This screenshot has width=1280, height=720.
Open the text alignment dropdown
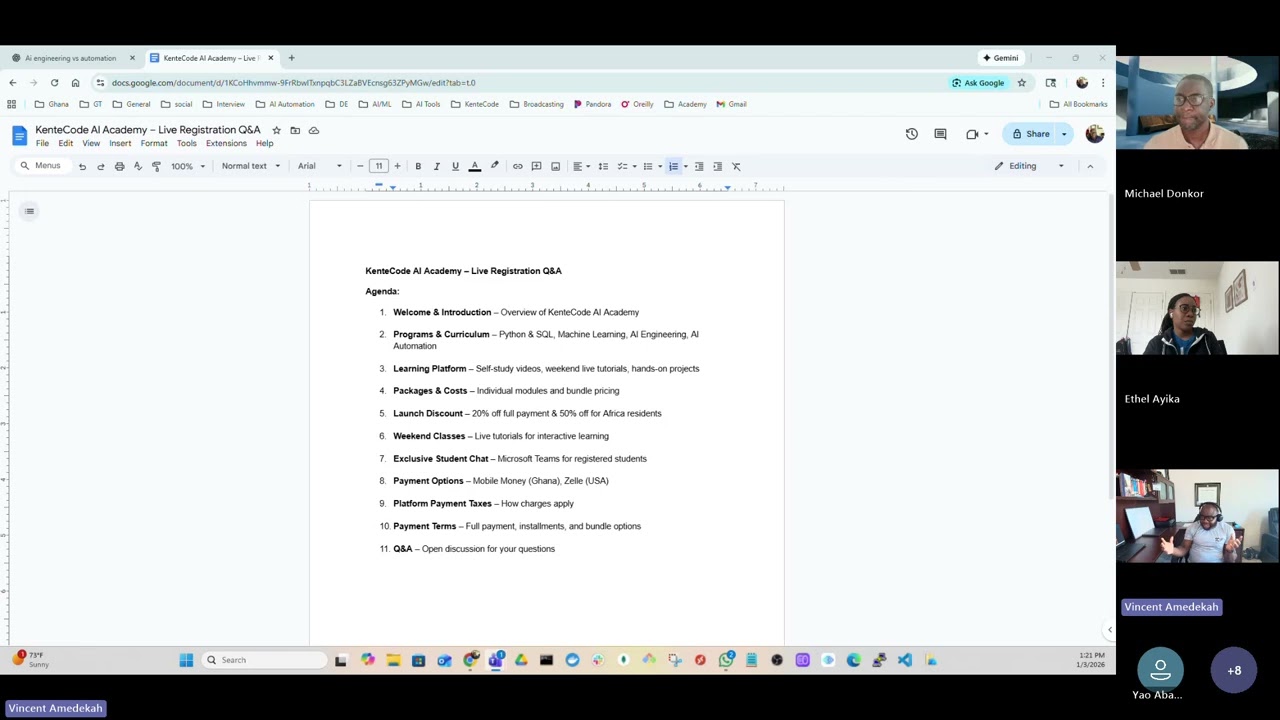pyautogui.click(x=581, y=166)
